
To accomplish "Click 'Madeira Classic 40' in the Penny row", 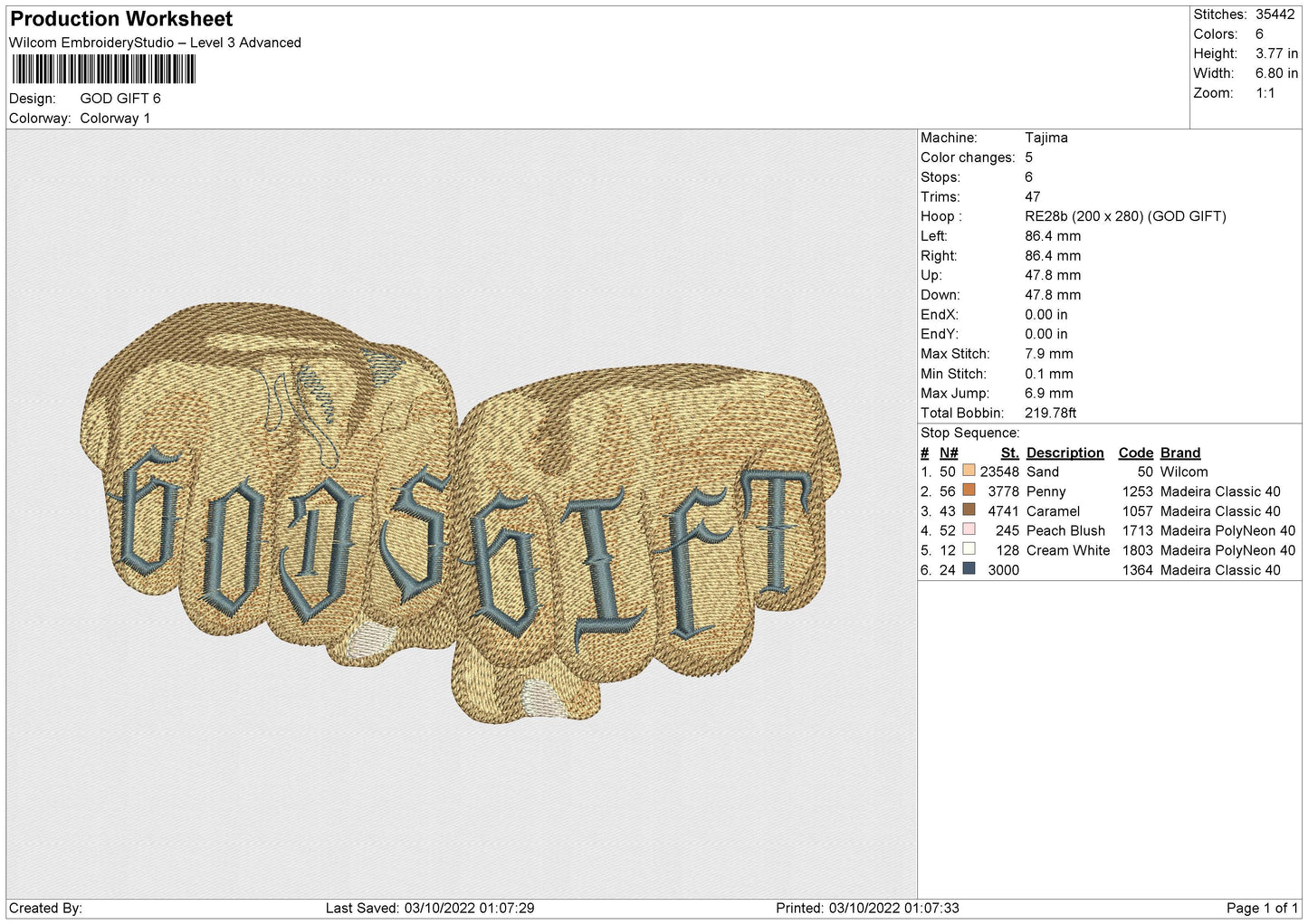I will click(1220, 491).
